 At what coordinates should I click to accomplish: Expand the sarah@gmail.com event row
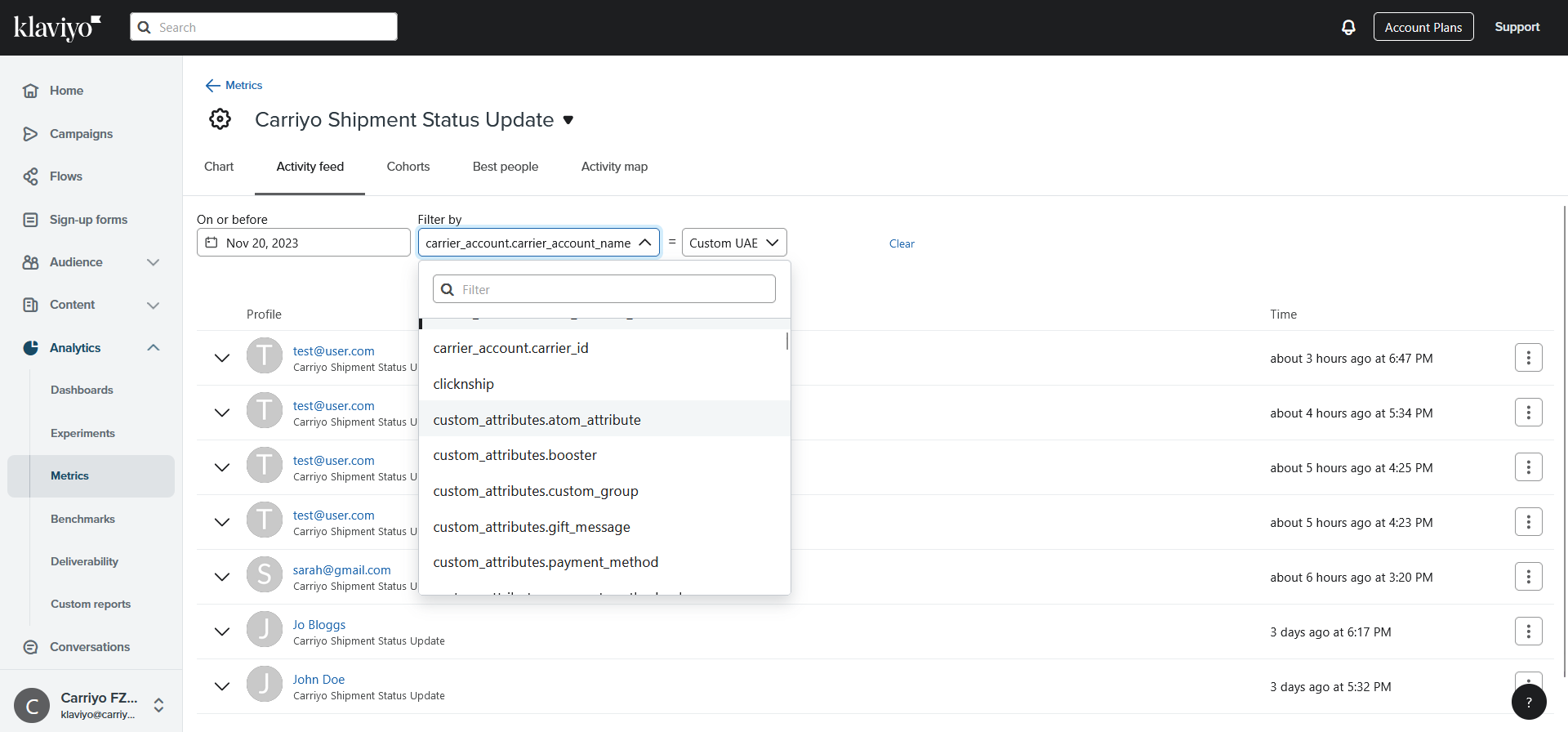coord(222,577)
